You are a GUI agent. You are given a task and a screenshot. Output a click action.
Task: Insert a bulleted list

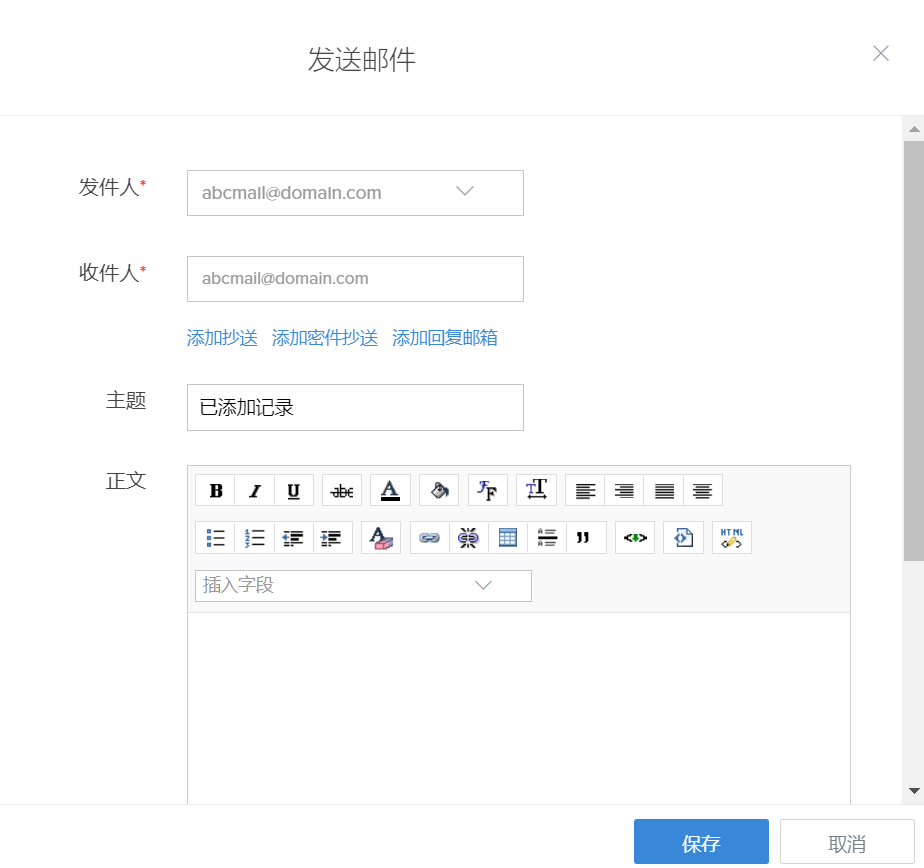click(215, 538)
